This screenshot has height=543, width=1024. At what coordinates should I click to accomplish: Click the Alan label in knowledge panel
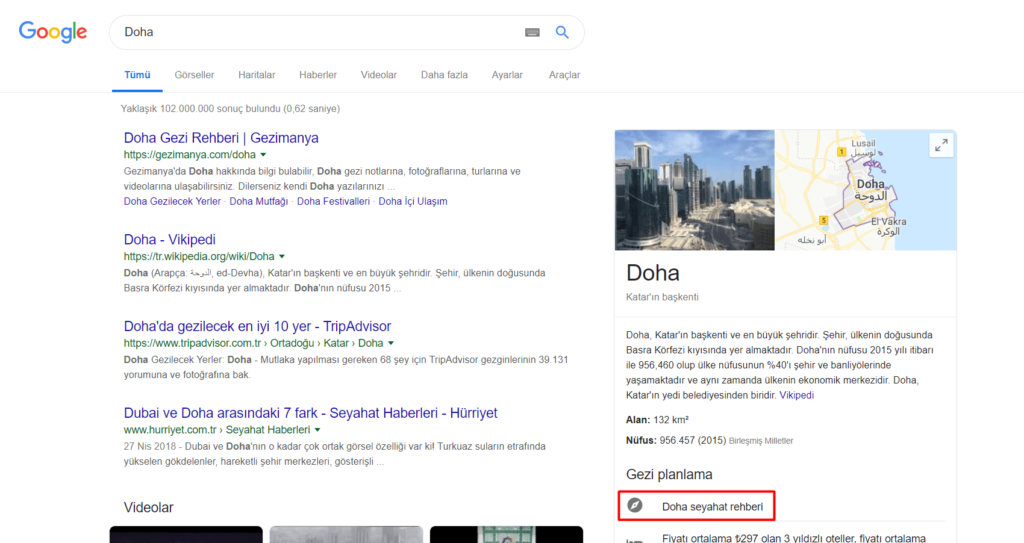pyautogui.click(x=638, y=420)
